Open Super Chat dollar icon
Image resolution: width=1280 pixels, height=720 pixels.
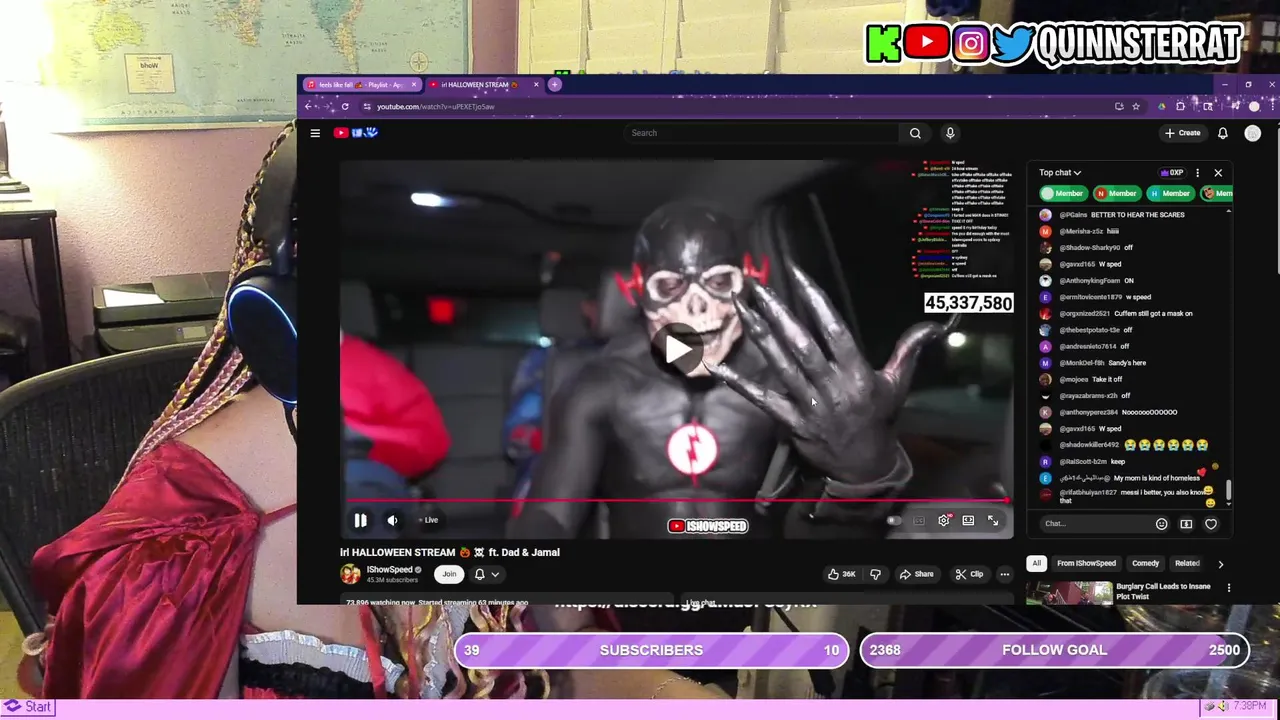[x=1186, y=524]
